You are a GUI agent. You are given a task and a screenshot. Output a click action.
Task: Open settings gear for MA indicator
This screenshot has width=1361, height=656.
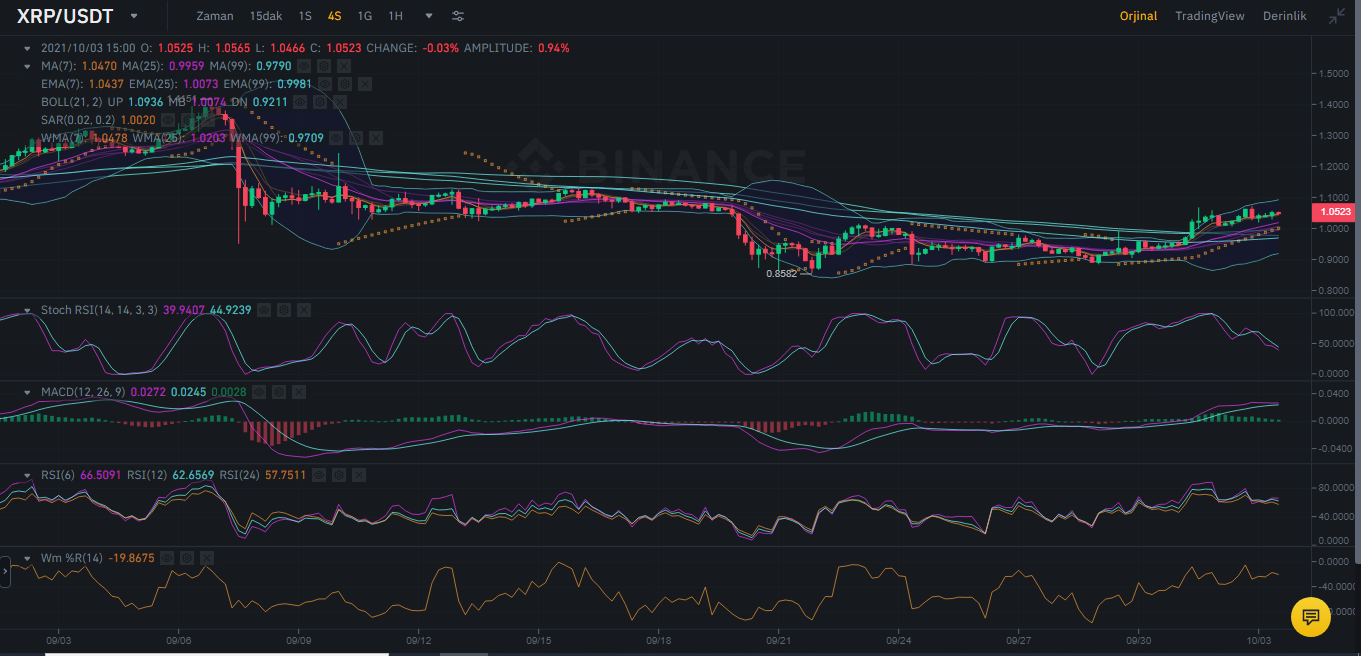pos(324,65)
